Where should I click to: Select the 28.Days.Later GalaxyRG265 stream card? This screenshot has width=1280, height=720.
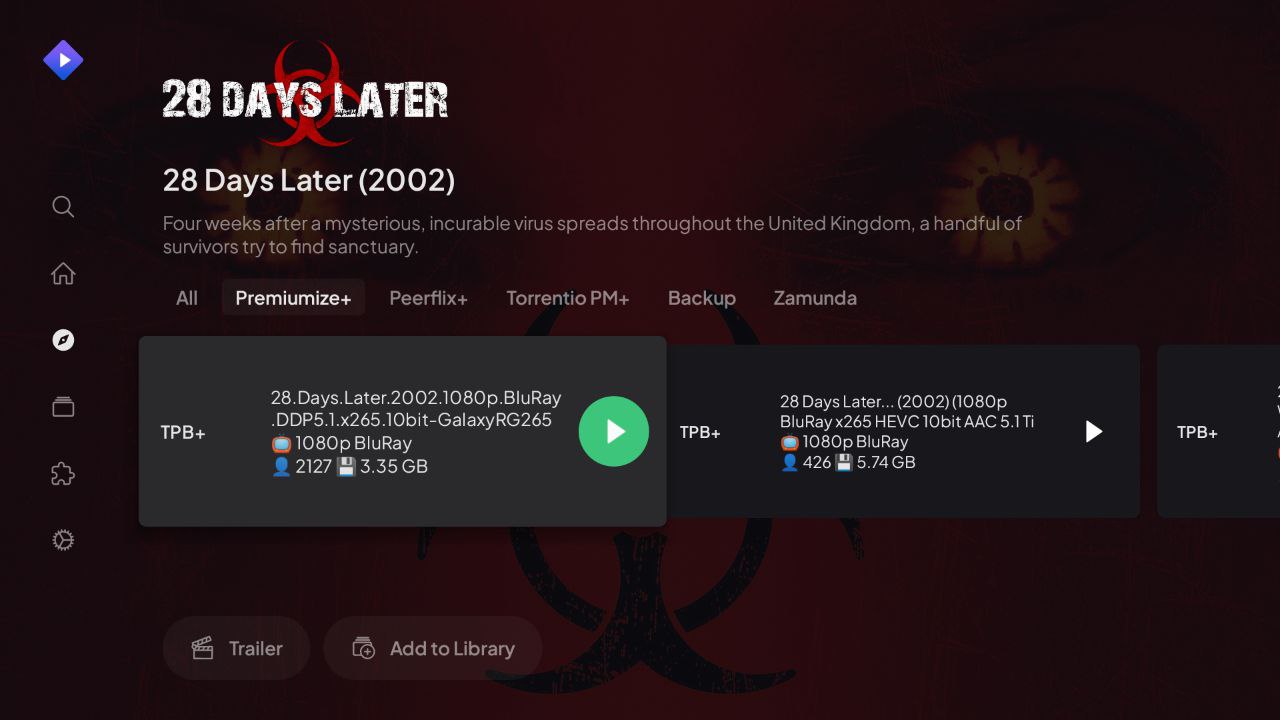[x=402, y=431]
